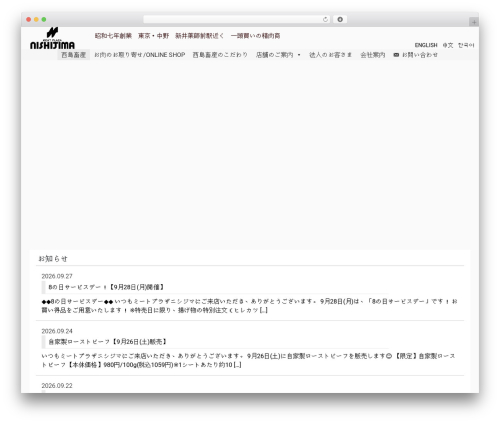Click the 2026.09.22 date text

coord(57,386)
